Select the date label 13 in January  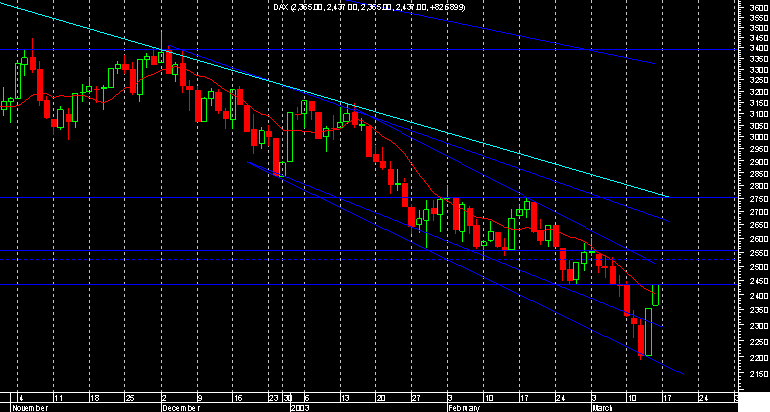(x=345, y=397)
